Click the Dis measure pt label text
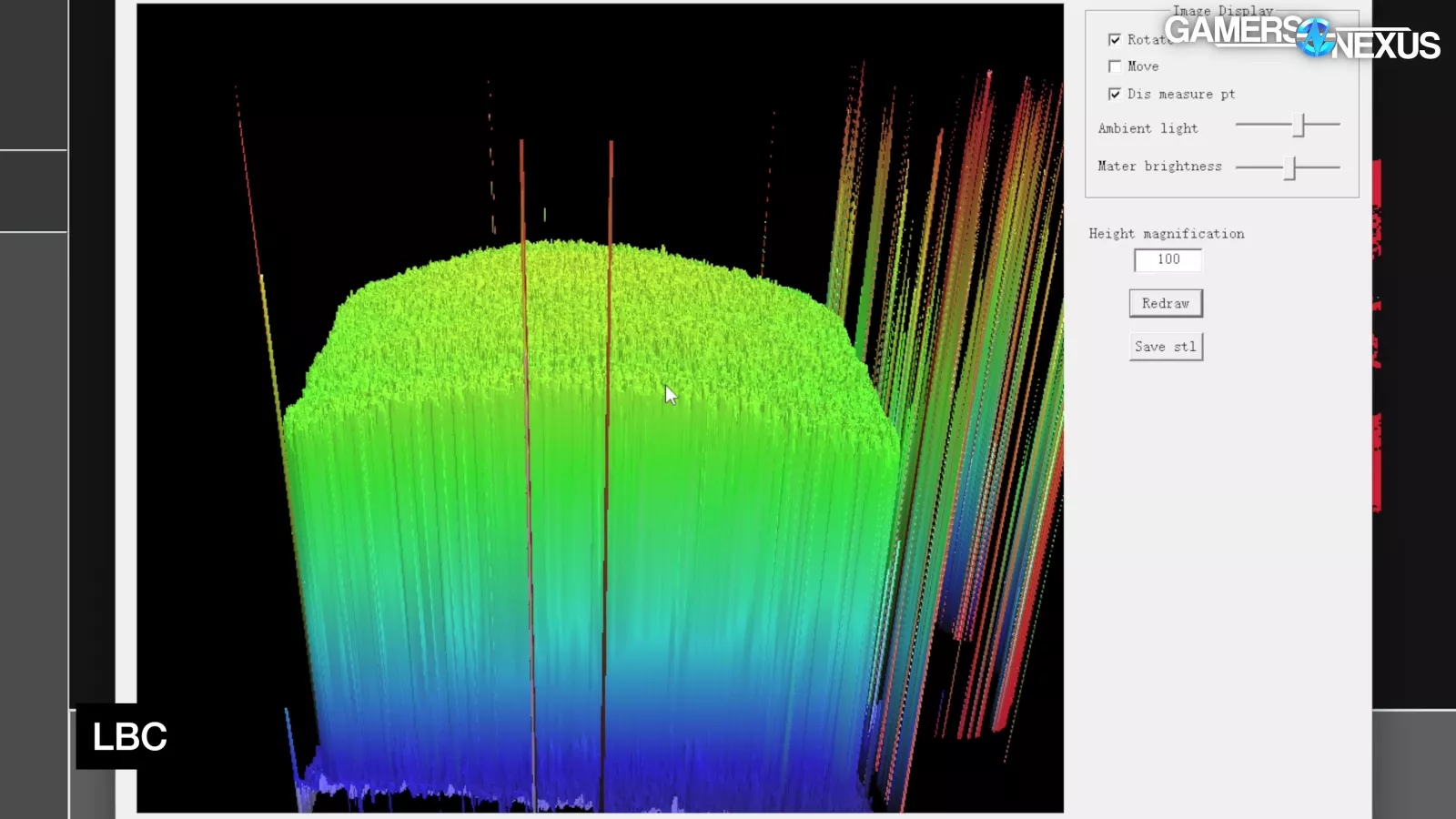 (x=1180, y=94)
